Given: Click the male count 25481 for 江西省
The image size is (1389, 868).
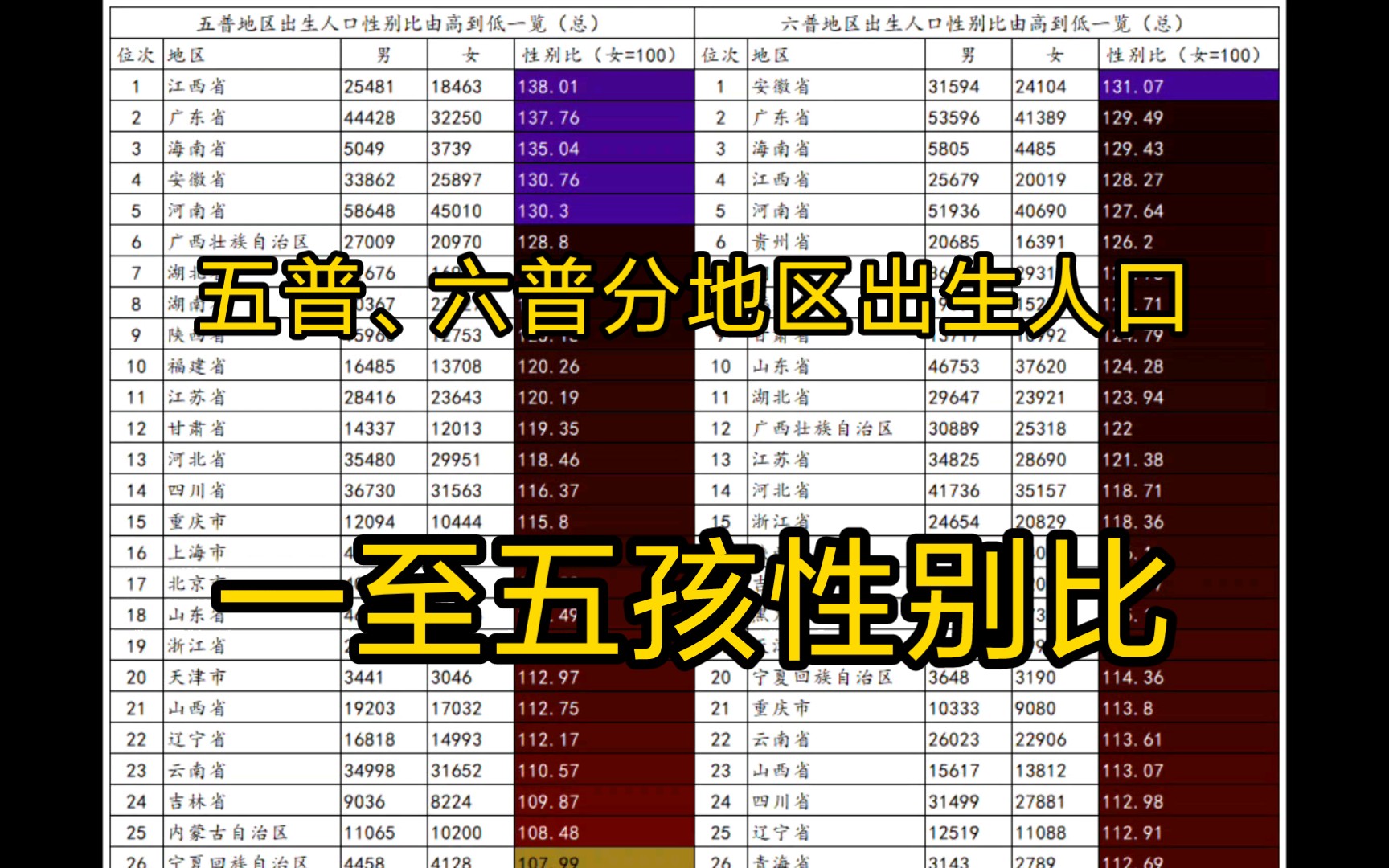Looking at the screenshot, I should [x=369, y=87].
